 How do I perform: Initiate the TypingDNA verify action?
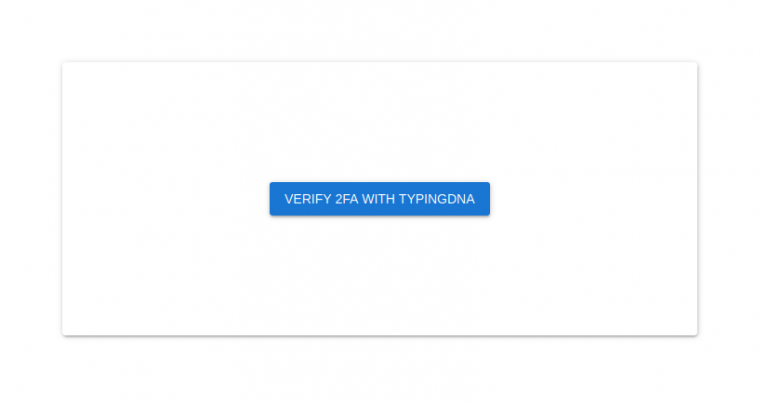[380, 199]
